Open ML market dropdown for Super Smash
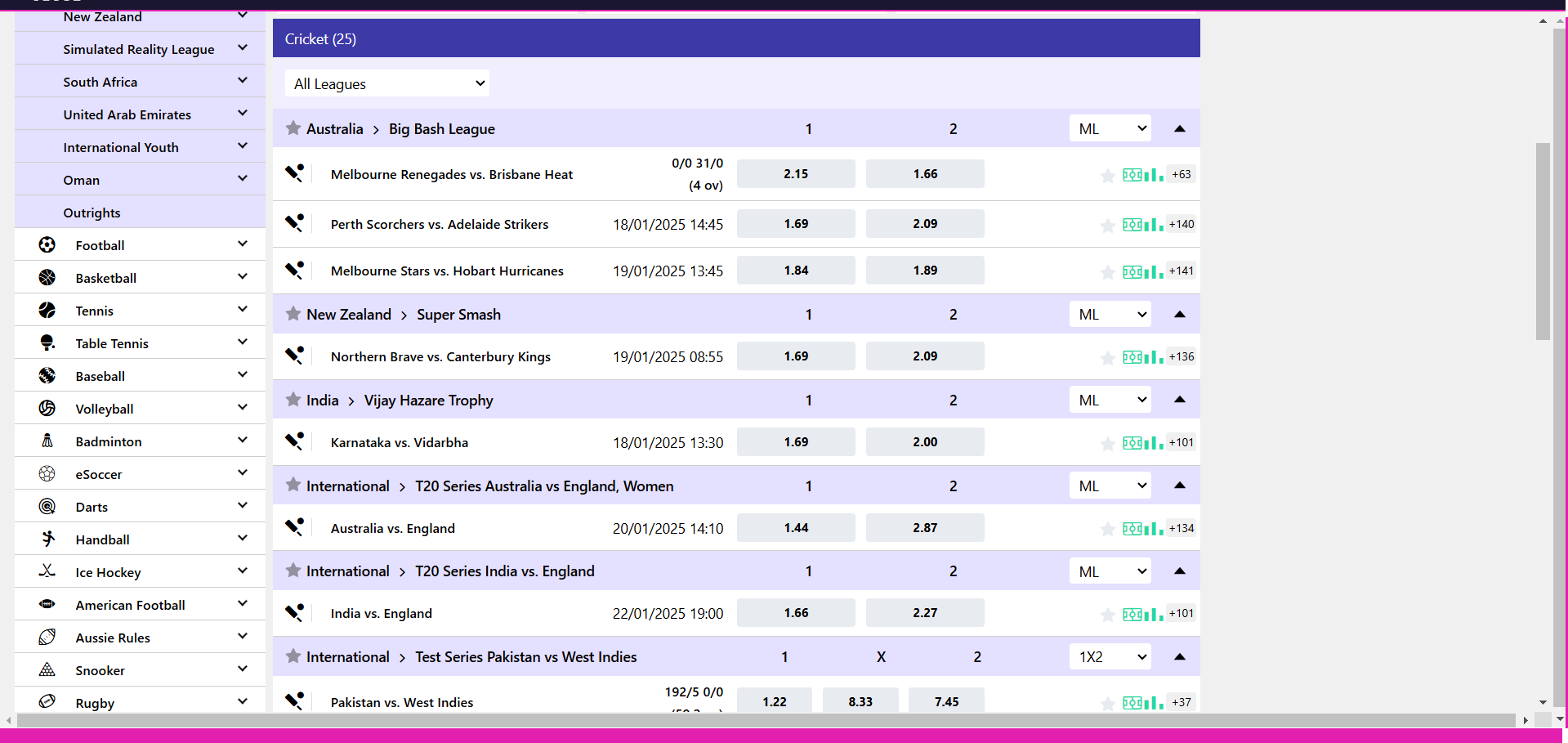 [1110, 315]
